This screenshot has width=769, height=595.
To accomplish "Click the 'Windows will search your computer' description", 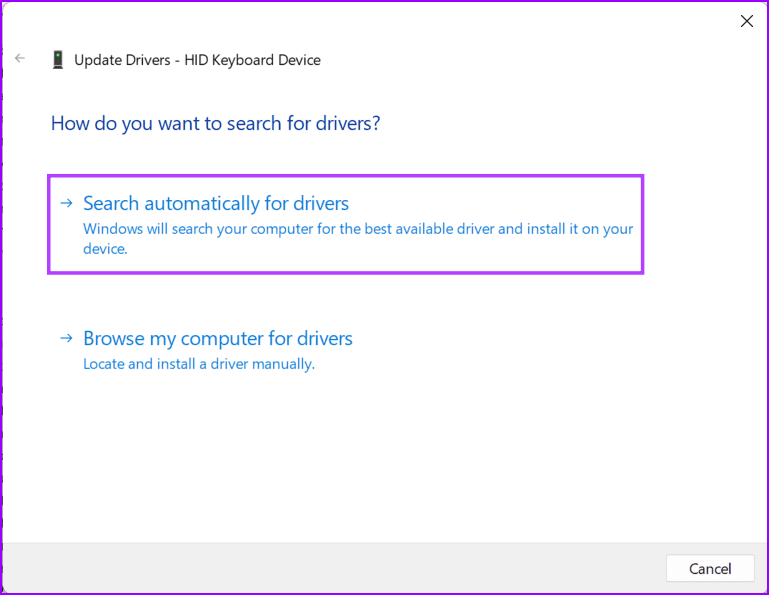I will tap(358, 239).
